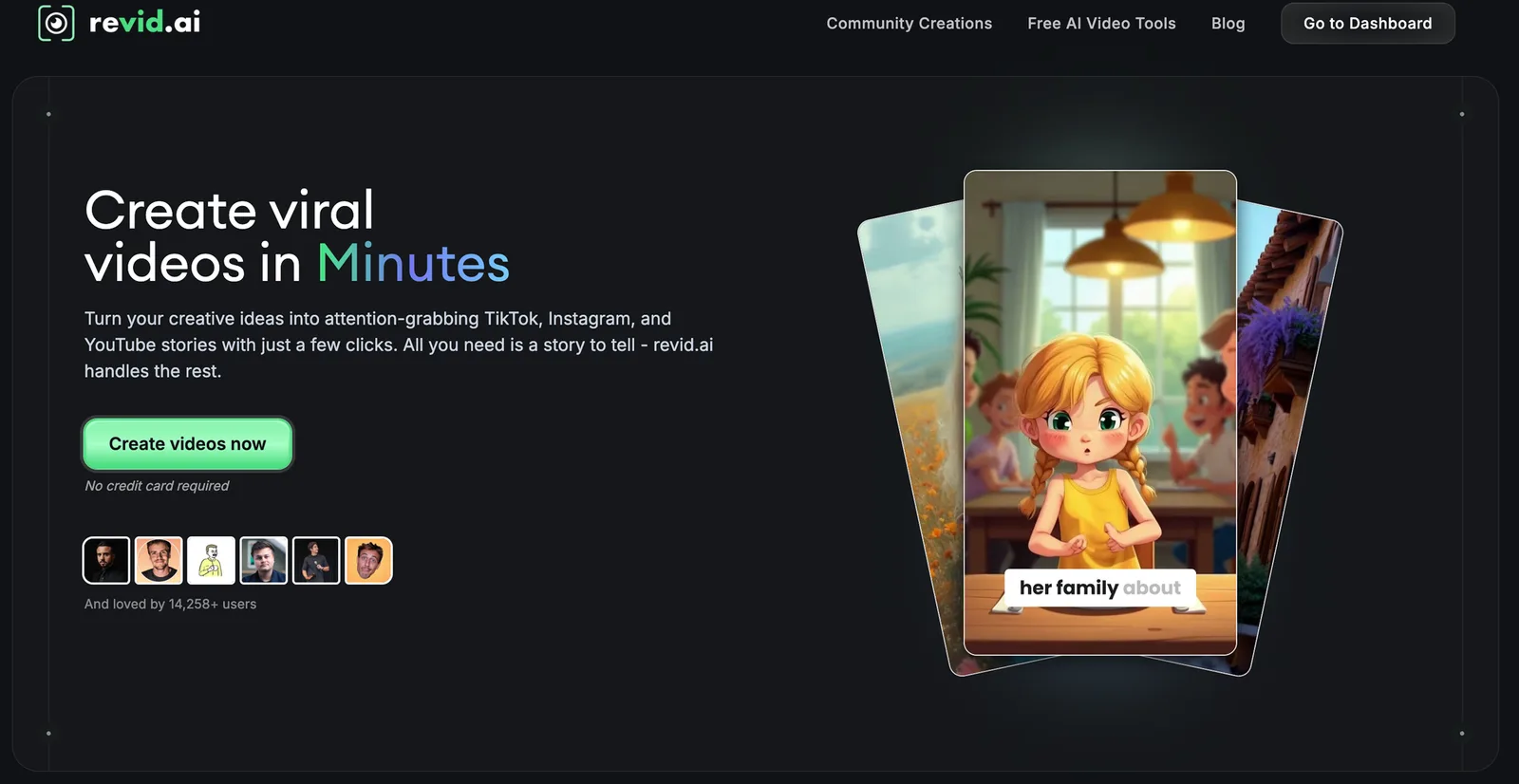Click the center video card with blonde girl

coord(1099,413)
